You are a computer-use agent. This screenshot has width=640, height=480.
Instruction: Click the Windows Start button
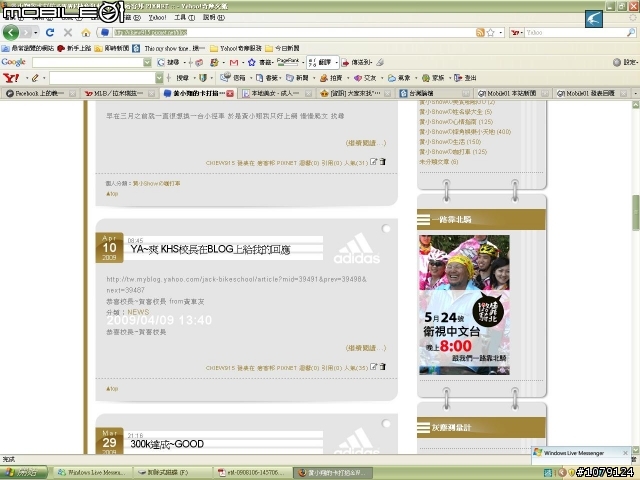(24, 473)
